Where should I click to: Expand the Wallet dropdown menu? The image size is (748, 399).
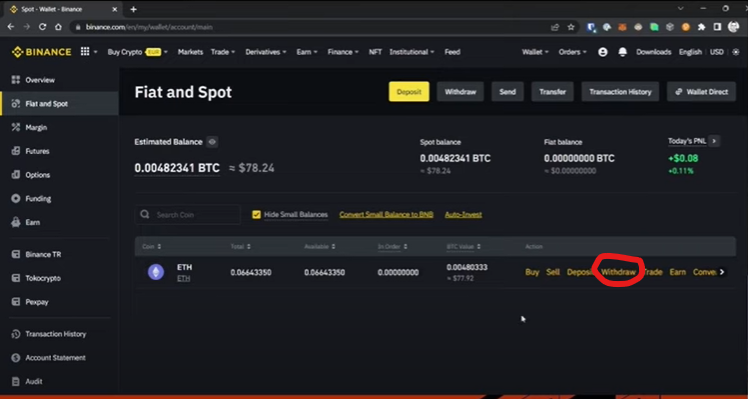[x=535, y=52]
